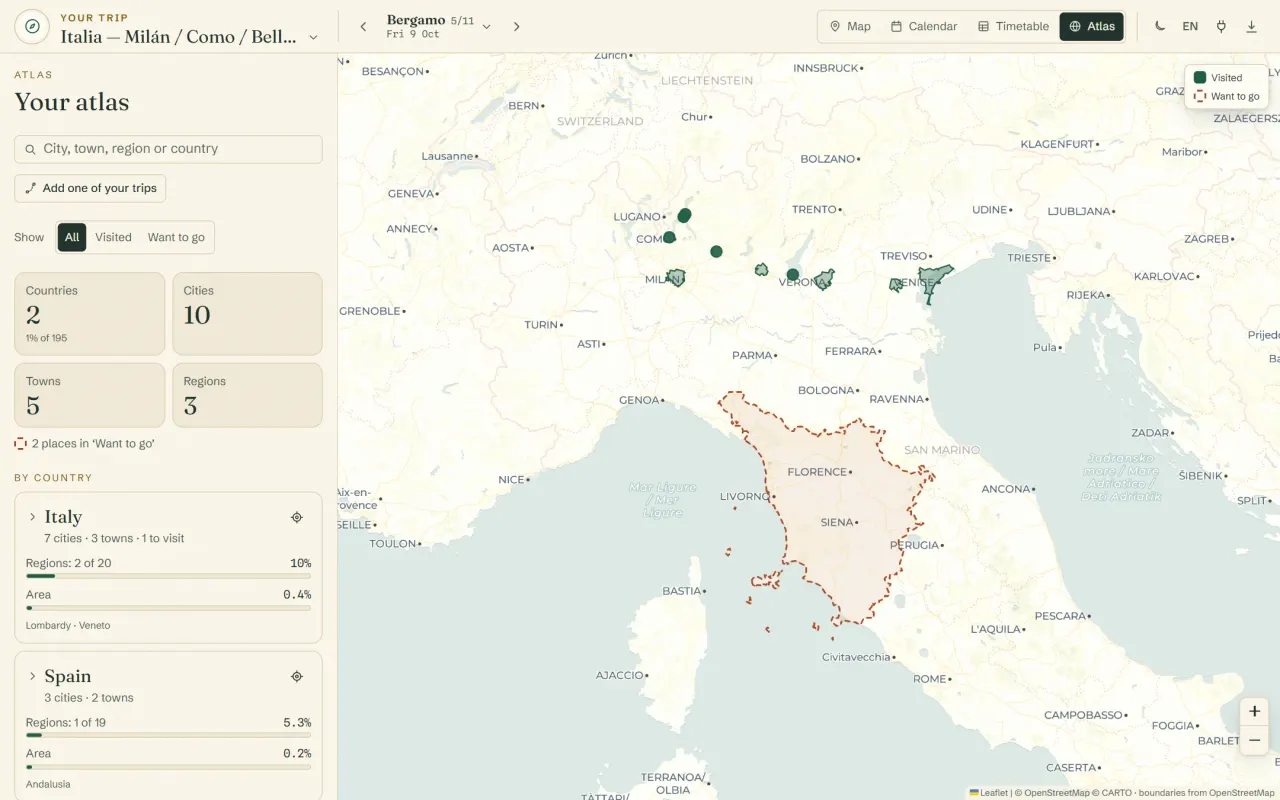Click the visited dot near Verona
Image resolution: width=1280 pixels, height=800 pixels.
pos(793,274)
